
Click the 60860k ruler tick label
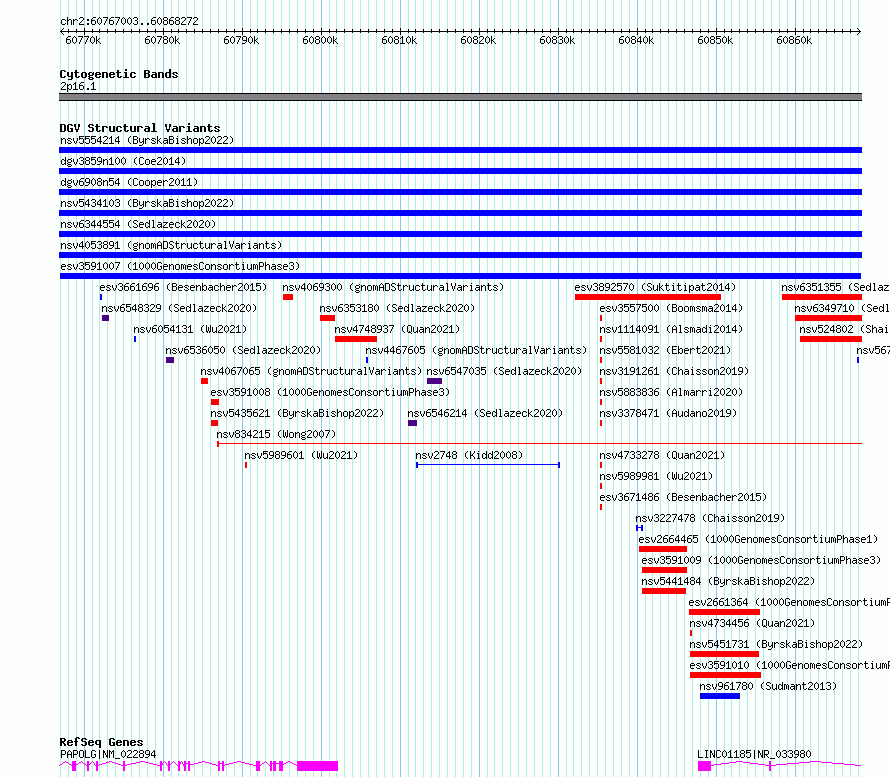coord(794,40)
